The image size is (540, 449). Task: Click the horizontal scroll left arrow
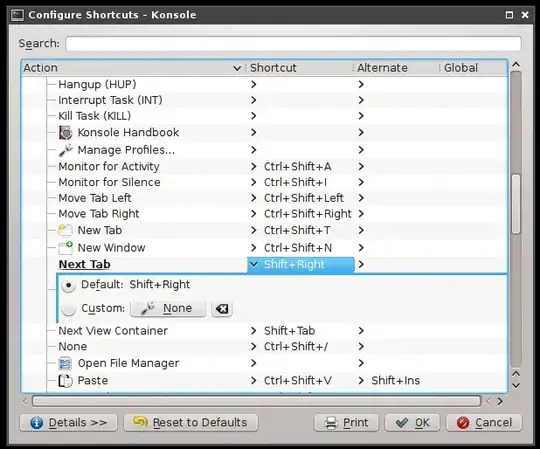[25, 401]
